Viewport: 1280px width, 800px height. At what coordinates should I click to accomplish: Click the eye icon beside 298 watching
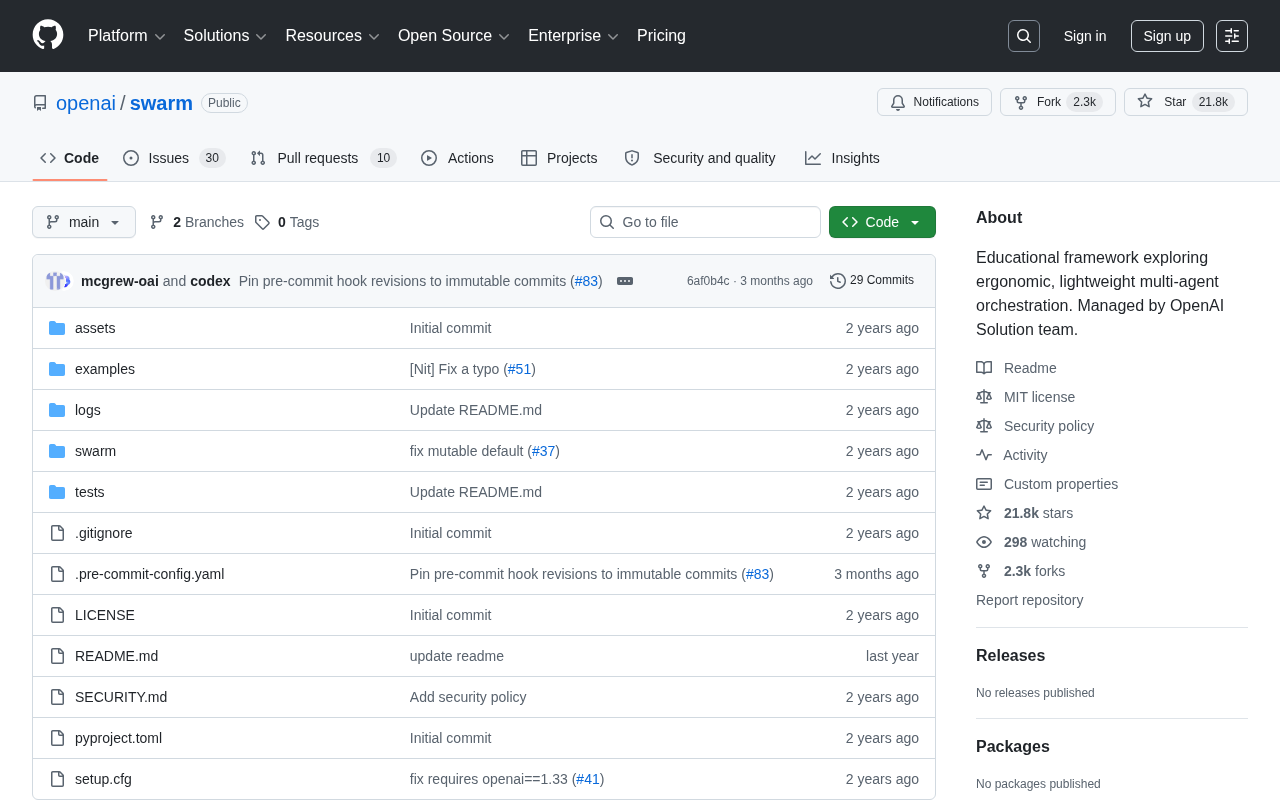pos(984,542)
